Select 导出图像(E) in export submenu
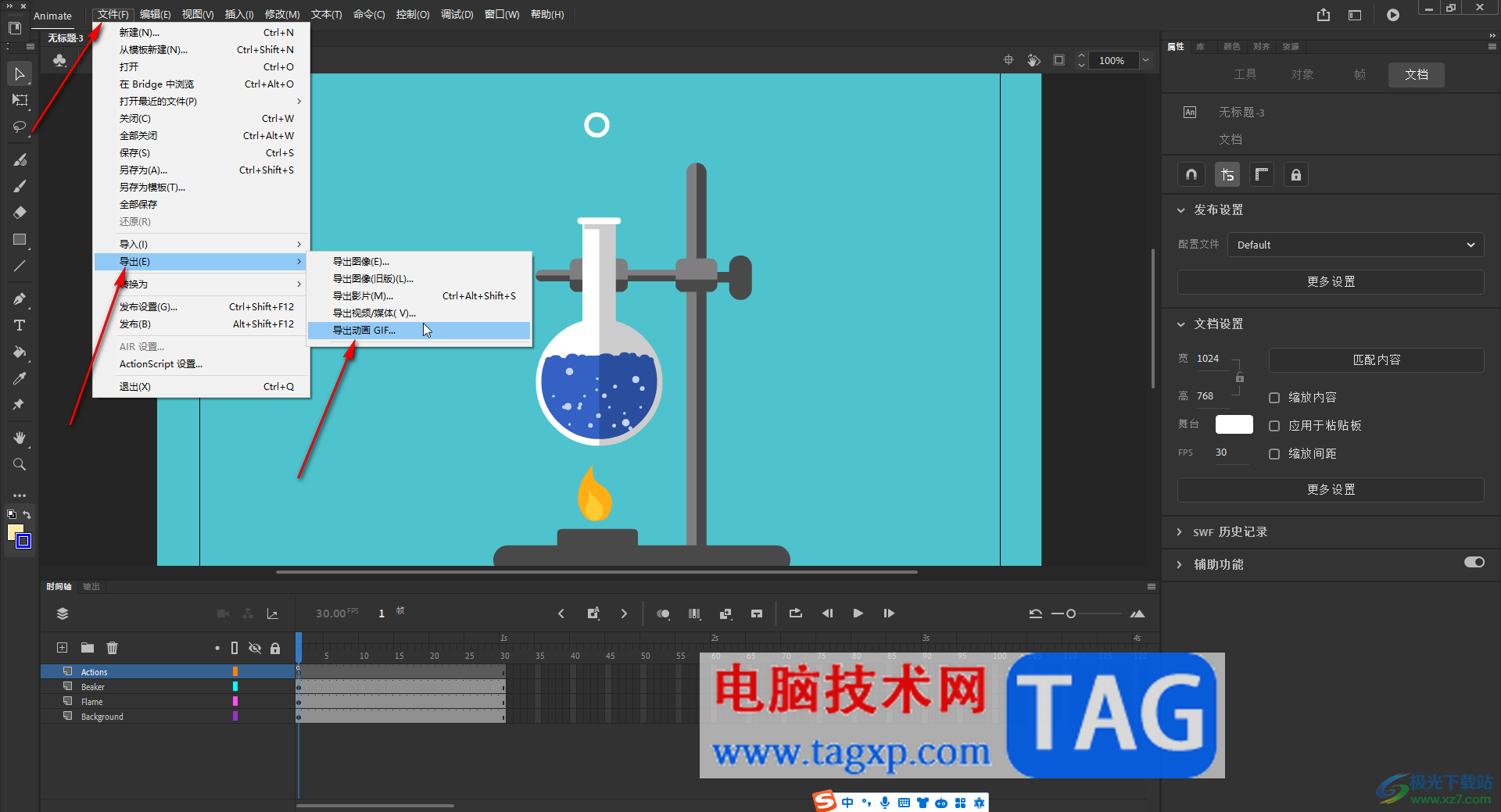The width and height of the screenshot is (1501, 812). [x=419, y=262]
